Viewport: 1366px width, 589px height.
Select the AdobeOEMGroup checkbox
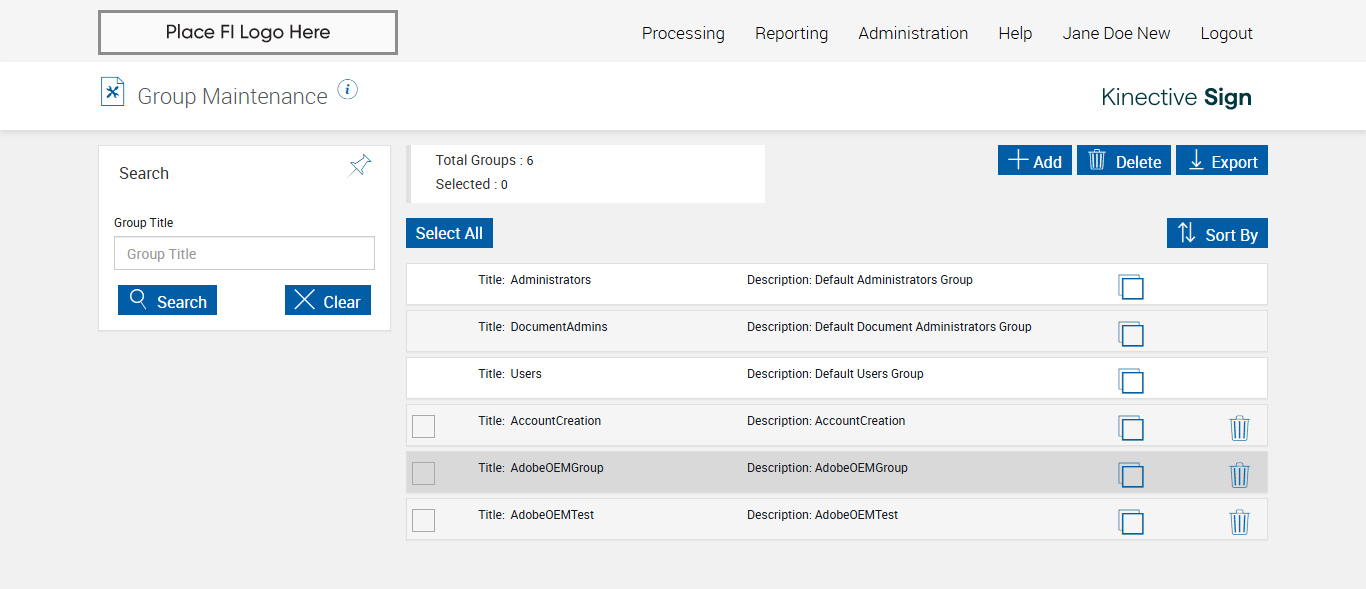[424, 473]
